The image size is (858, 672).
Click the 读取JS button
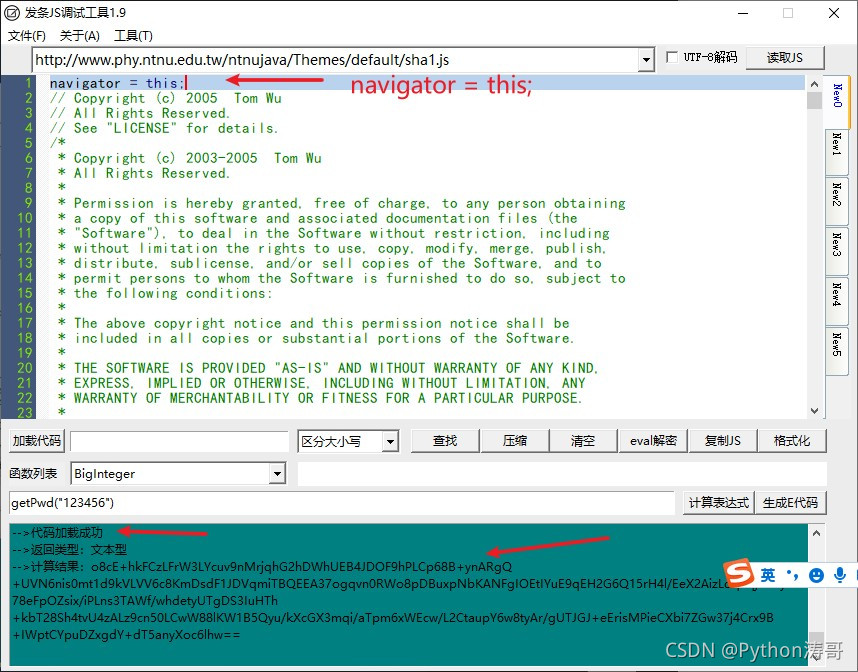tap(785, 57)
